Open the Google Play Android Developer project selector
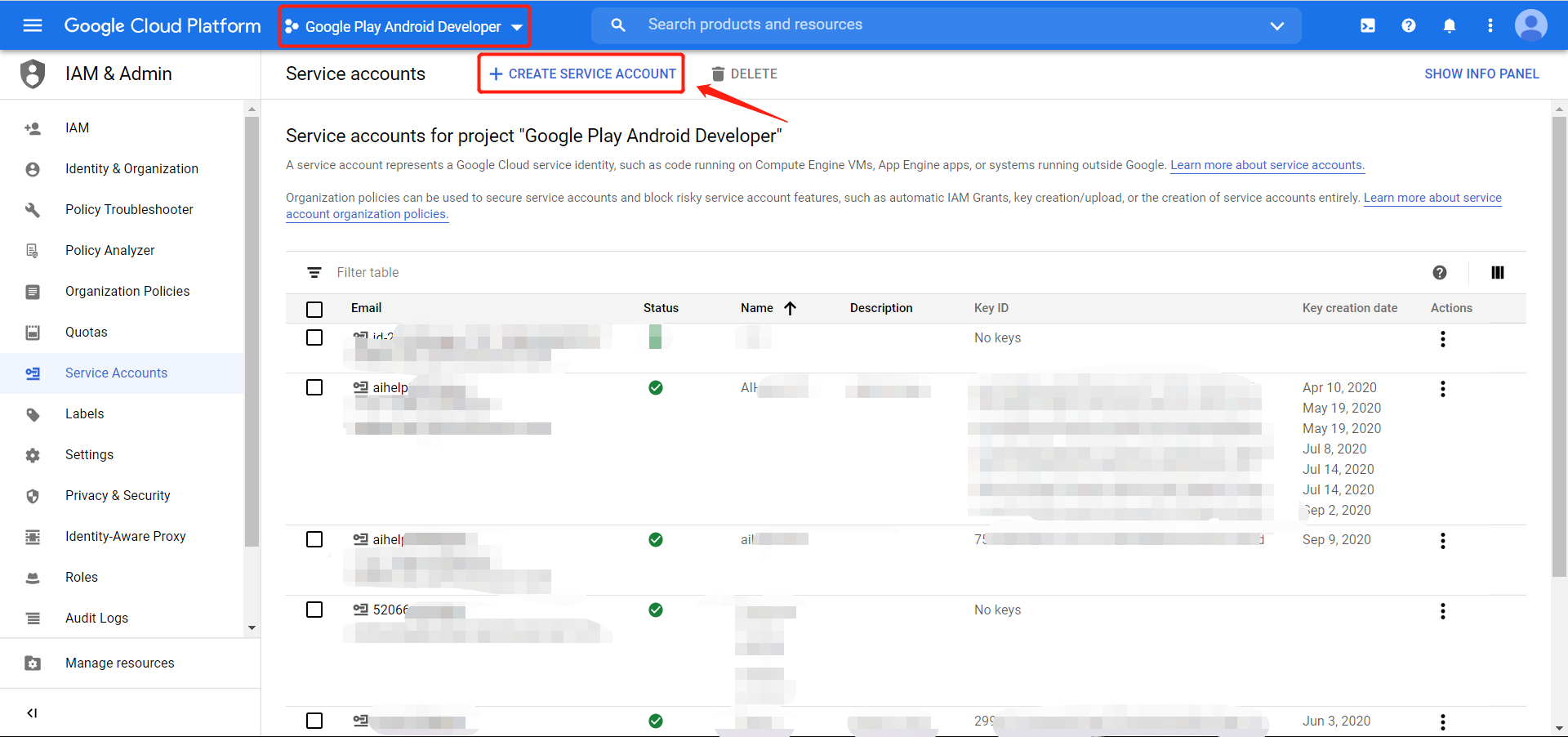1568x737 pixels. [x=404, y=26]
